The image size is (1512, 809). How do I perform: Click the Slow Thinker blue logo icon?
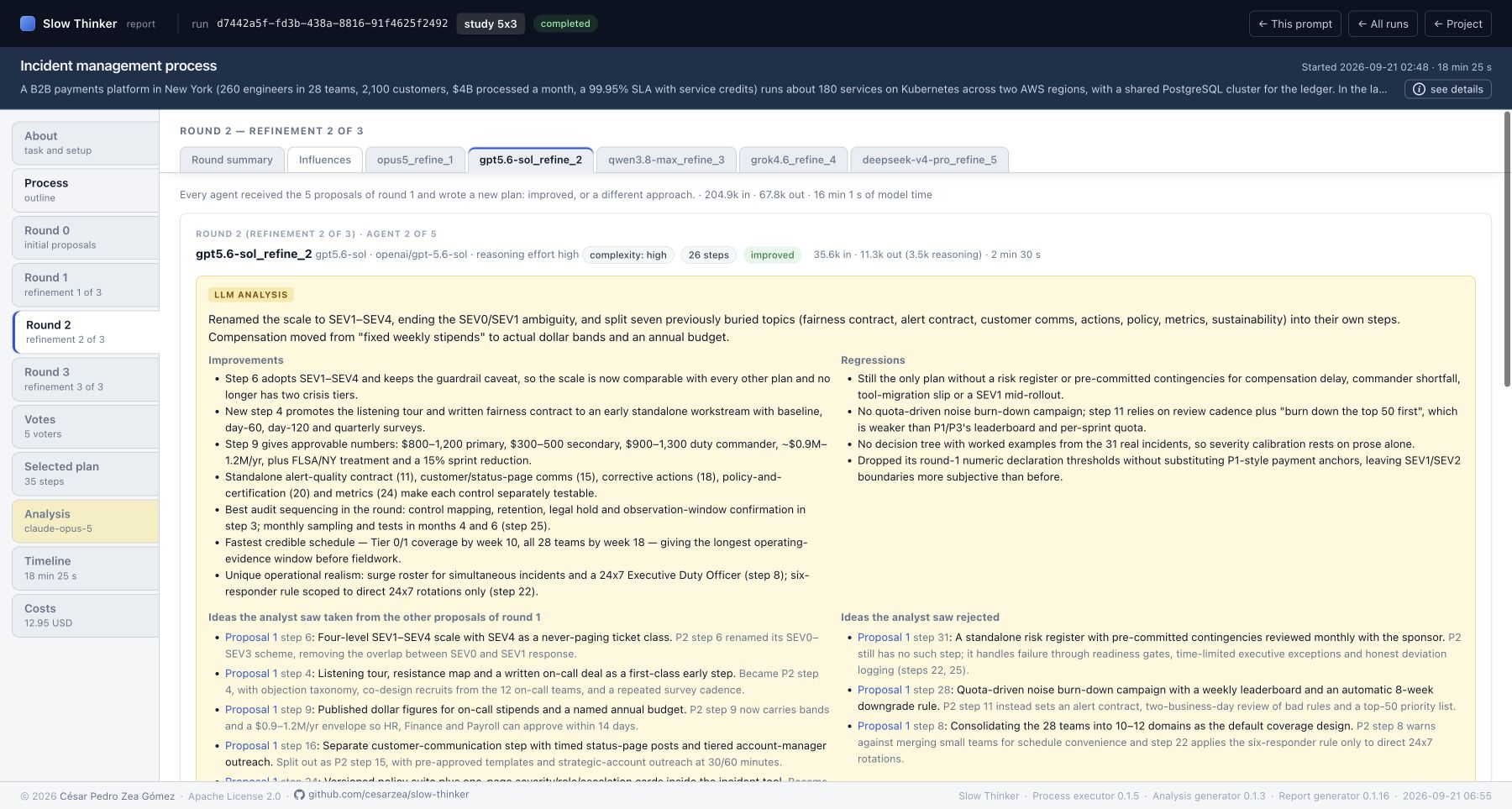(28, 24)
